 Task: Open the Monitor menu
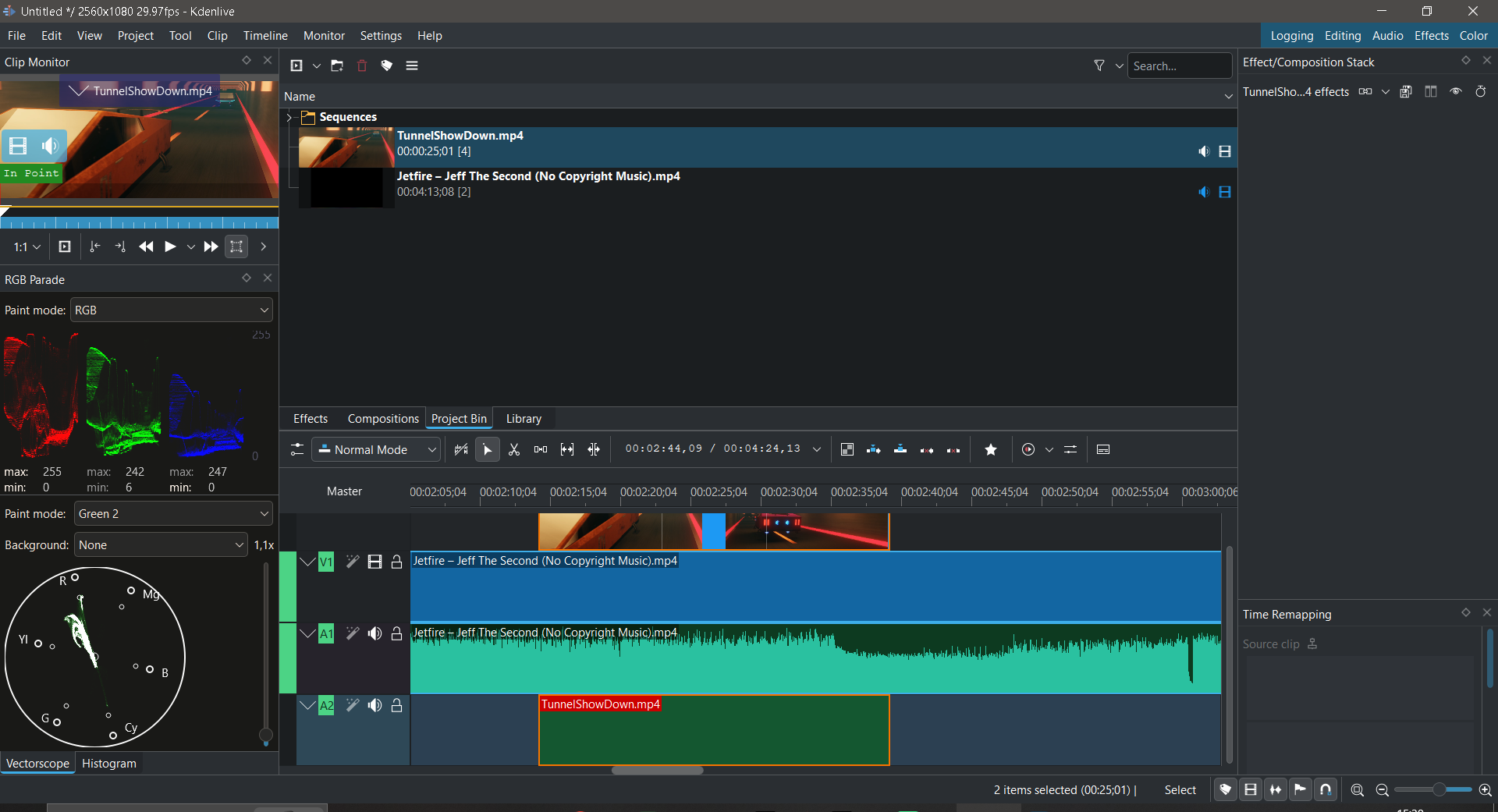(324, 36)
